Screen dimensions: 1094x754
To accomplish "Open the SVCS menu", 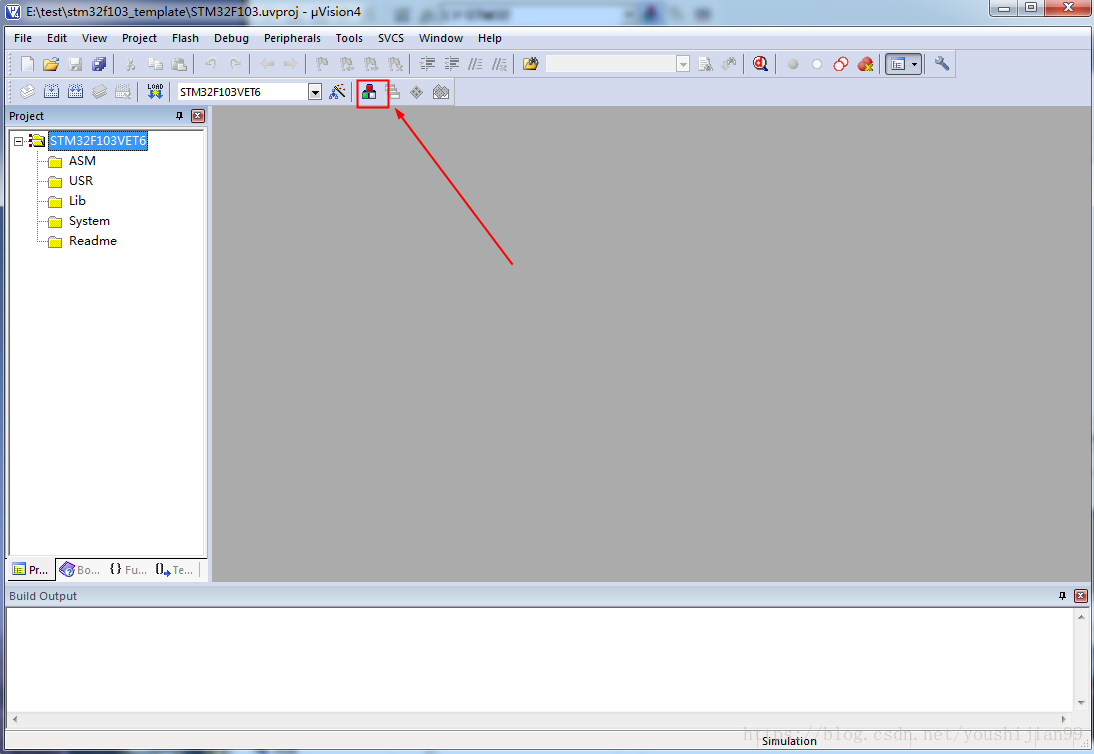I will click(x=391, y=38).
